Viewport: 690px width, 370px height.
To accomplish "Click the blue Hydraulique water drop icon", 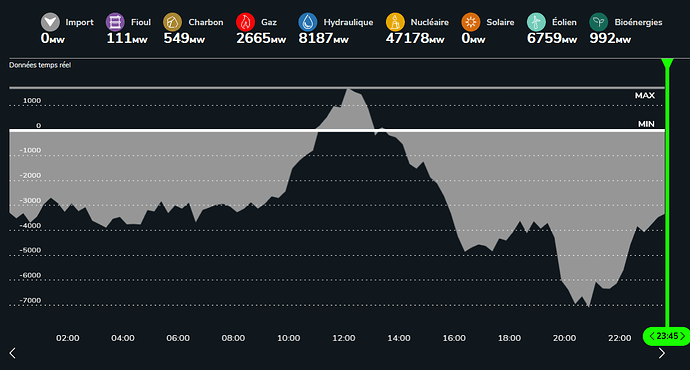I will (308, 22).
